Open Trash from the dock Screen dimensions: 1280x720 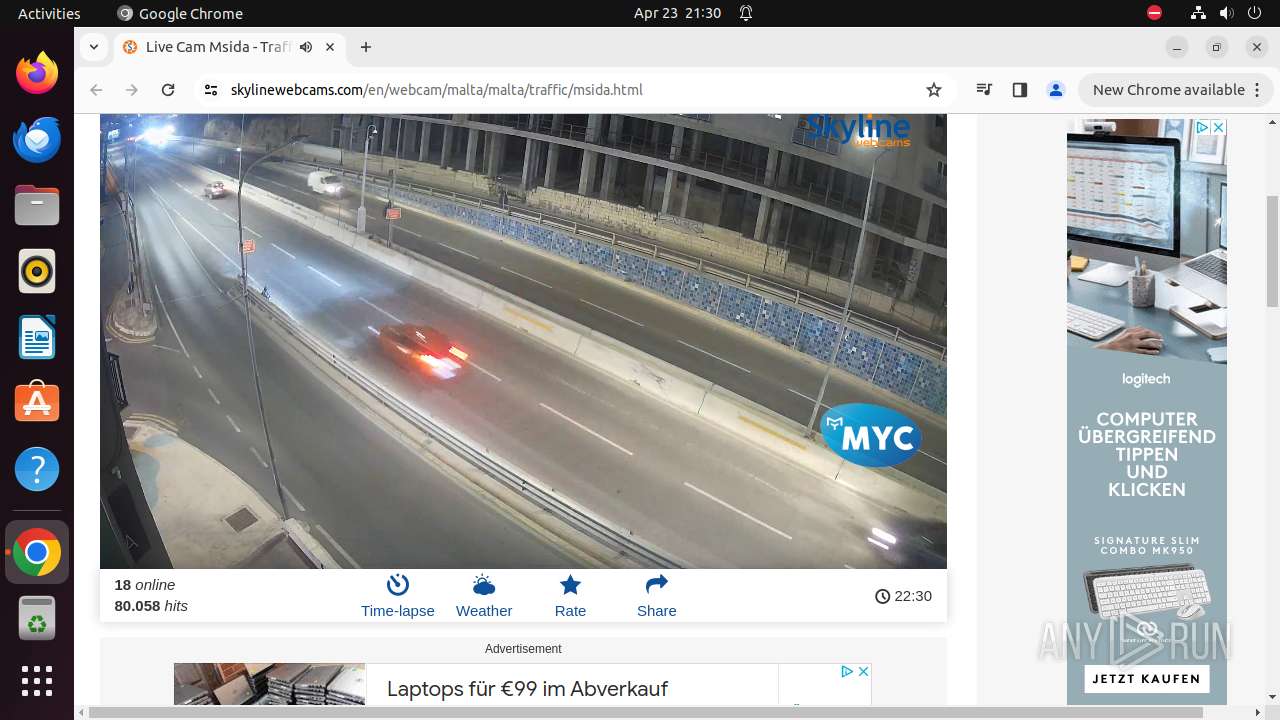click(x=37, y=618)
